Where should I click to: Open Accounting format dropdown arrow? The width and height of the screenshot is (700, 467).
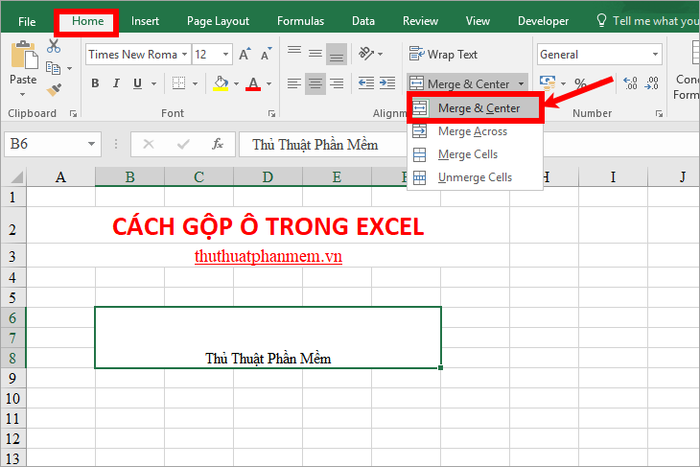563,83
